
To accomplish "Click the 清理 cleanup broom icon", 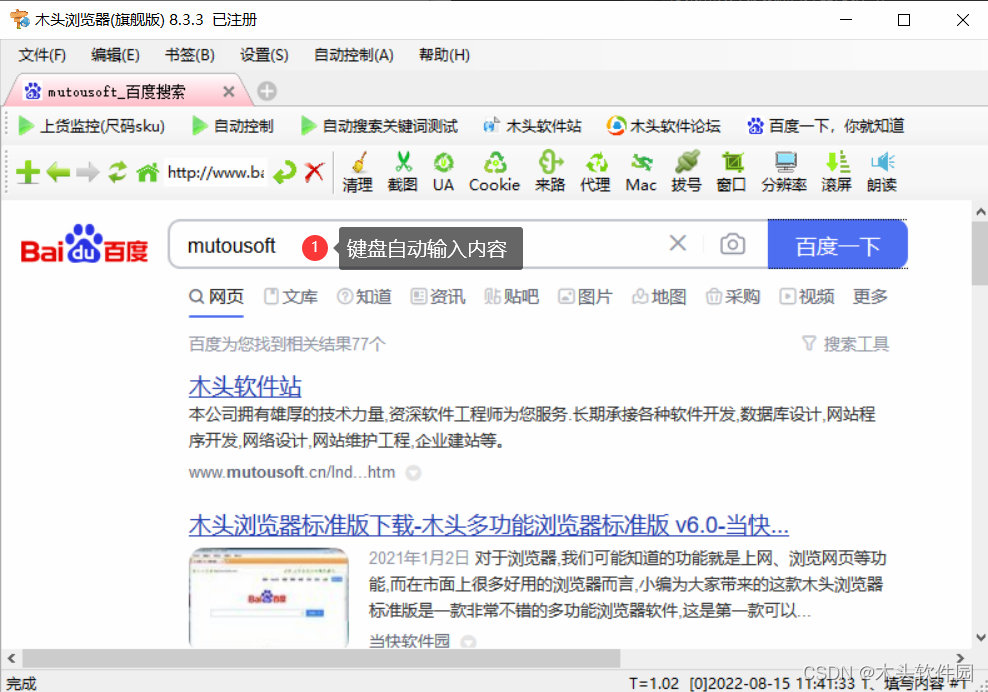I will (357, 171).
